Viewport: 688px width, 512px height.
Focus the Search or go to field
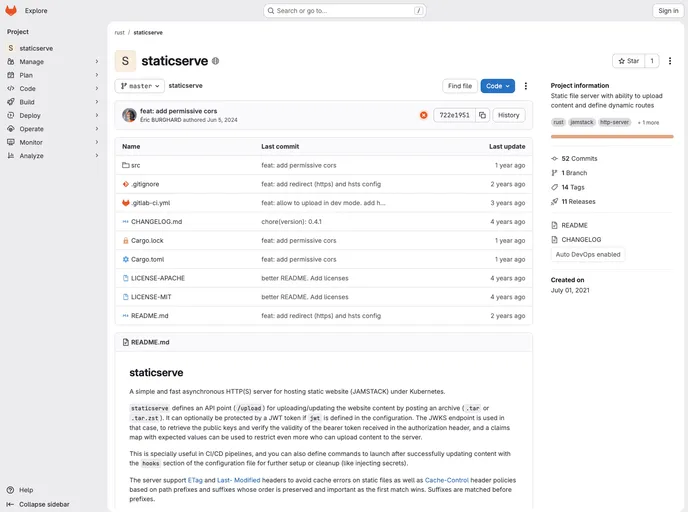click(x=345, y=11)
